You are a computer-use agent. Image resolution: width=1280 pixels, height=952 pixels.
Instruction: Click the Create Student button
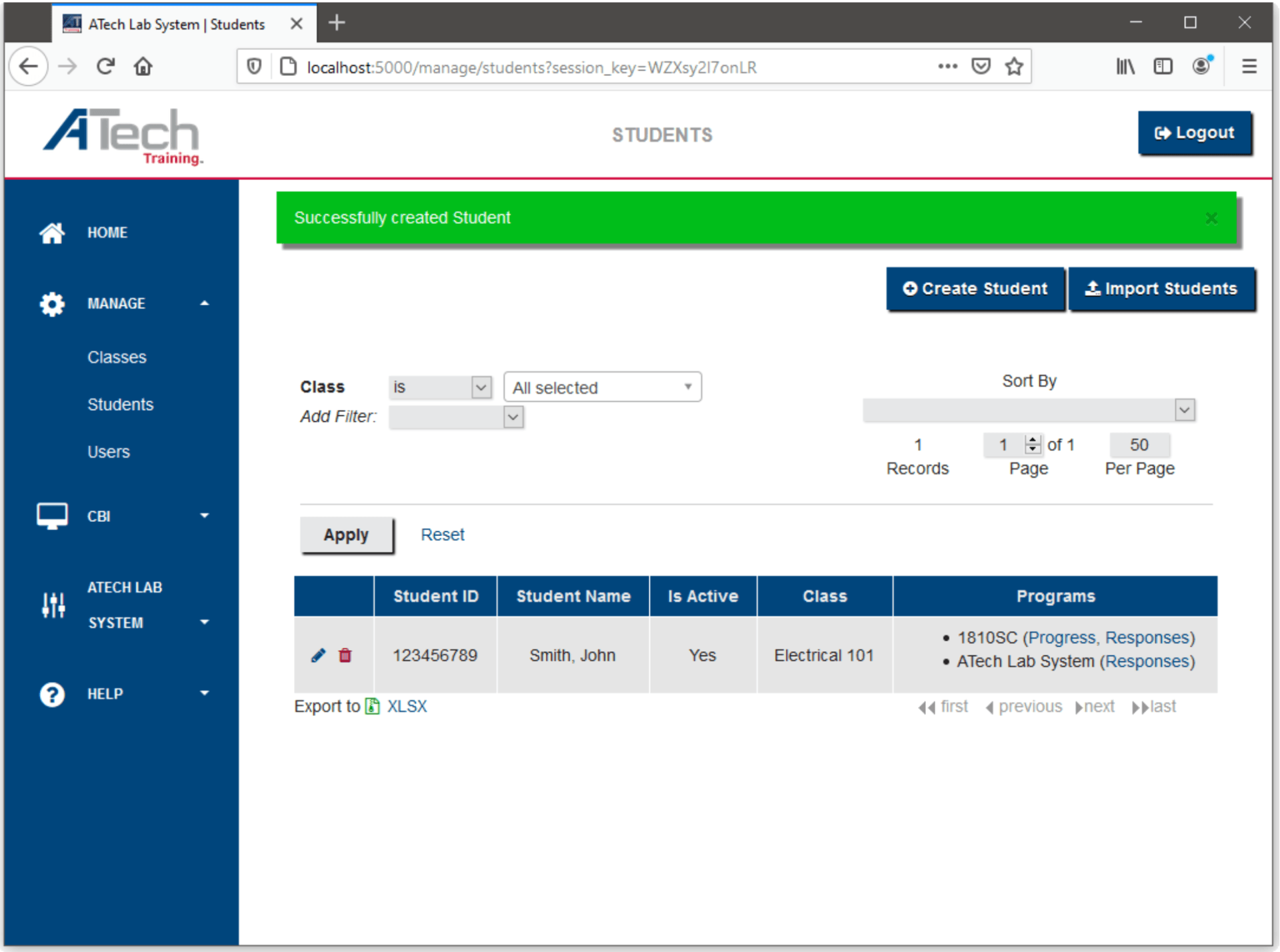click(x=975, y=289)
